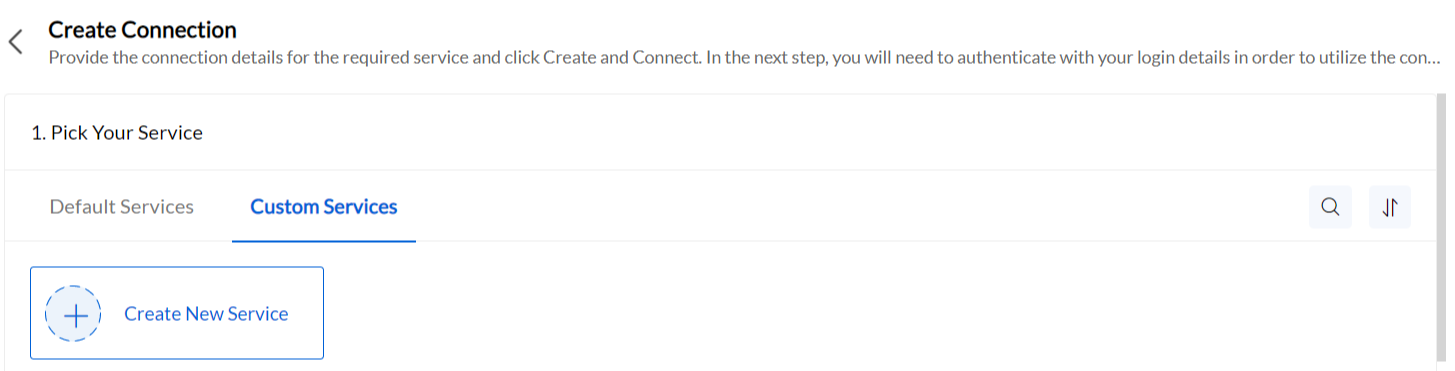Click the sort arrows icon
This screenshot has height=371, width=1455.
(x=1390, y=207)
